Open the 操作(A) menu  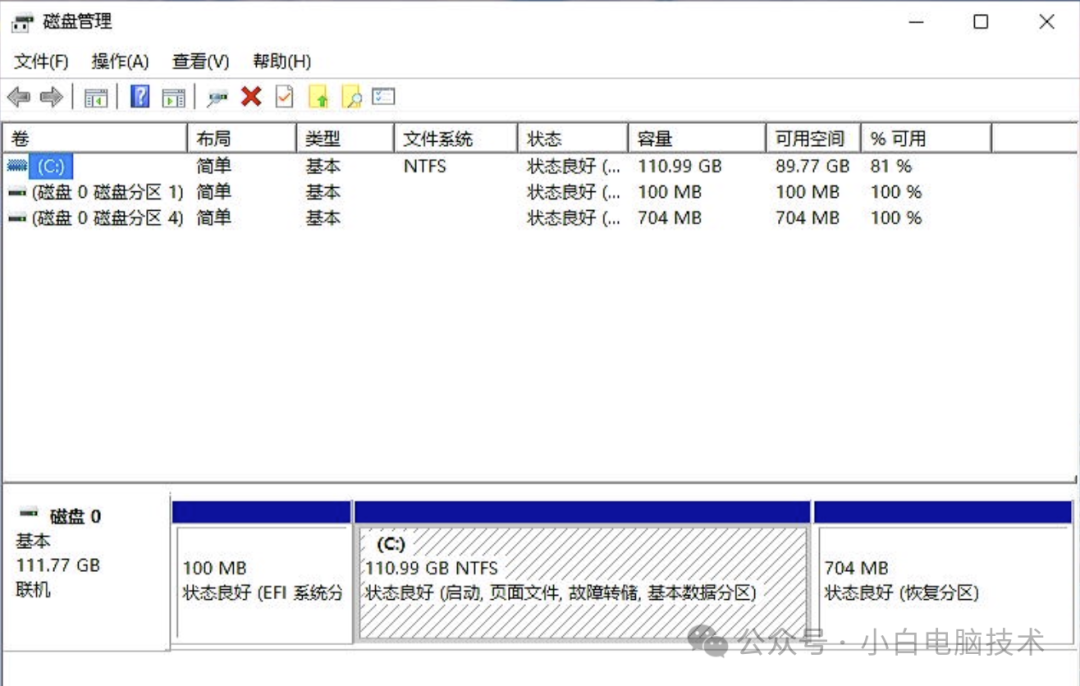coord(120,61)
